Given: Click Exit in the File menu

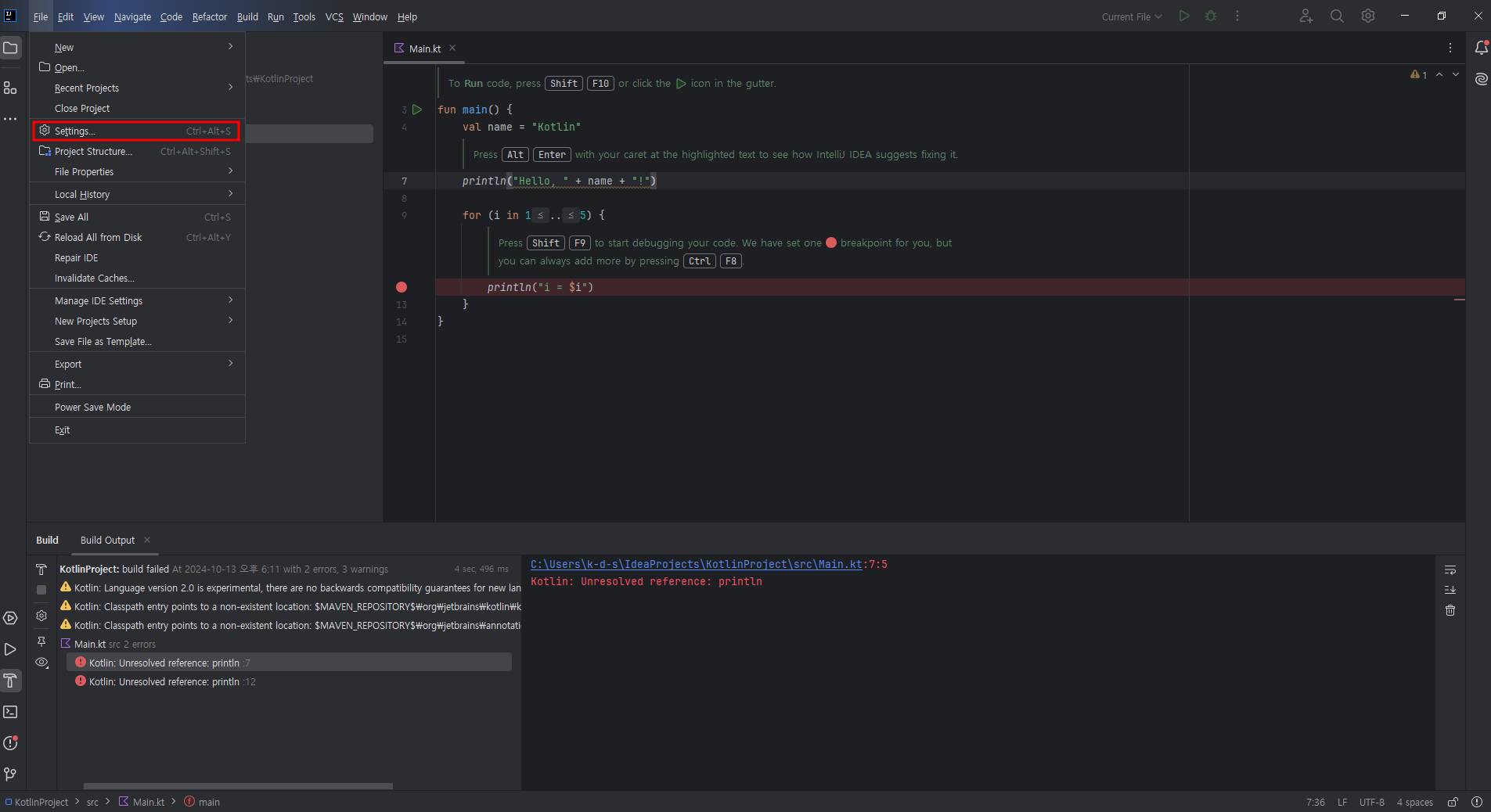Looking at the screenshot, I should [138, 429].
